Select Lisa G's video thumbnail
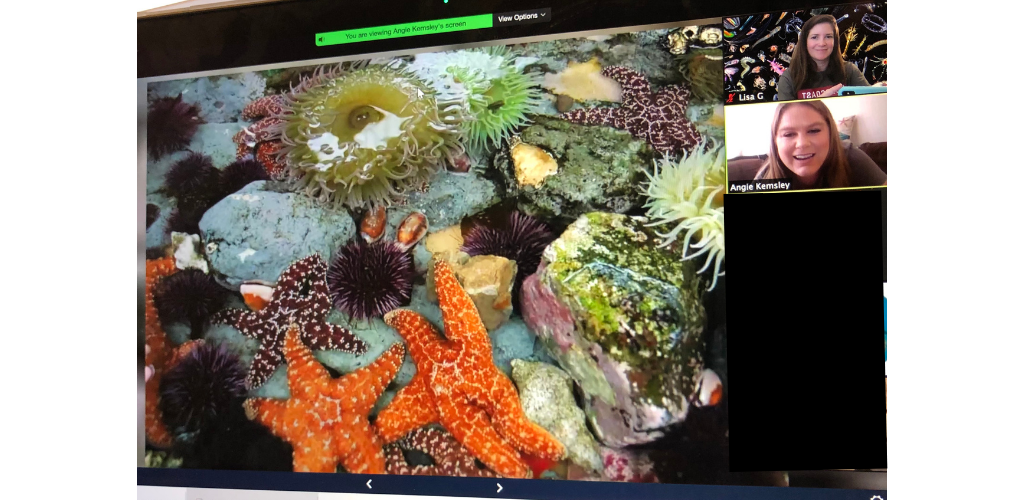This screenshot has height=500, width=1024. click(805, 54)
